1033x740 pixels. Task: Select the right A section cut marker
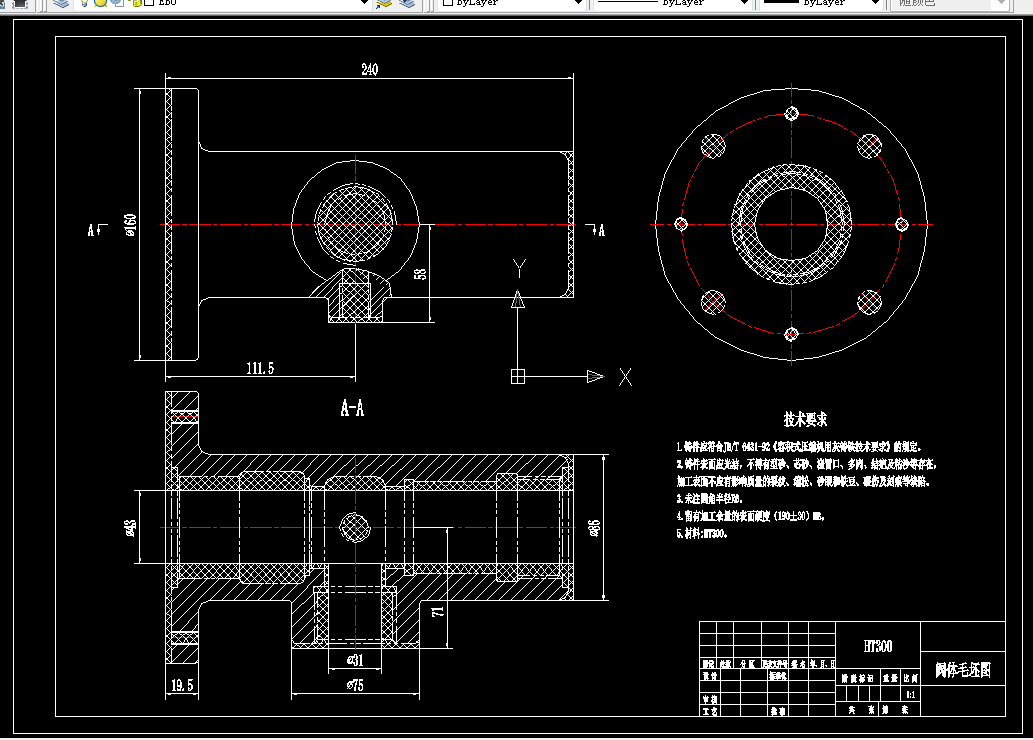(x=596, y=229)
